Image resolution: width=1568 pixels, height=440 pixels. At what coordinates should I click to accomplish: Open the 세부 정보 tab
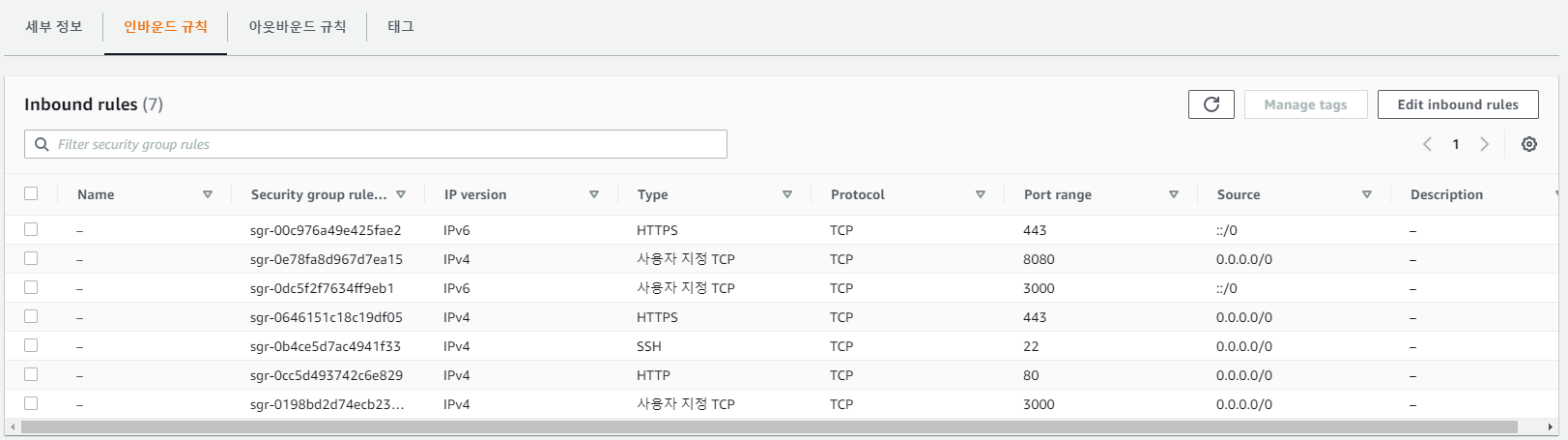[54, 27]
